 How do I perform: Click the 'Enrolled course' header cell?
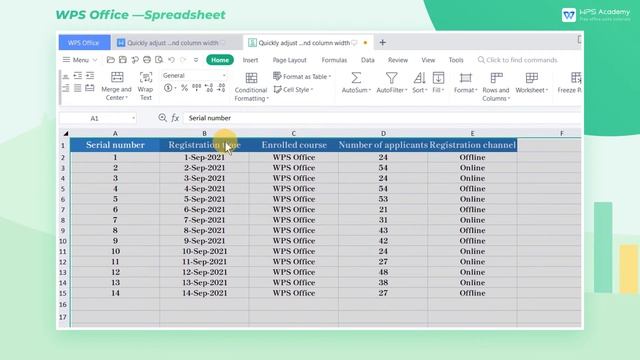(x=293, y=145)
